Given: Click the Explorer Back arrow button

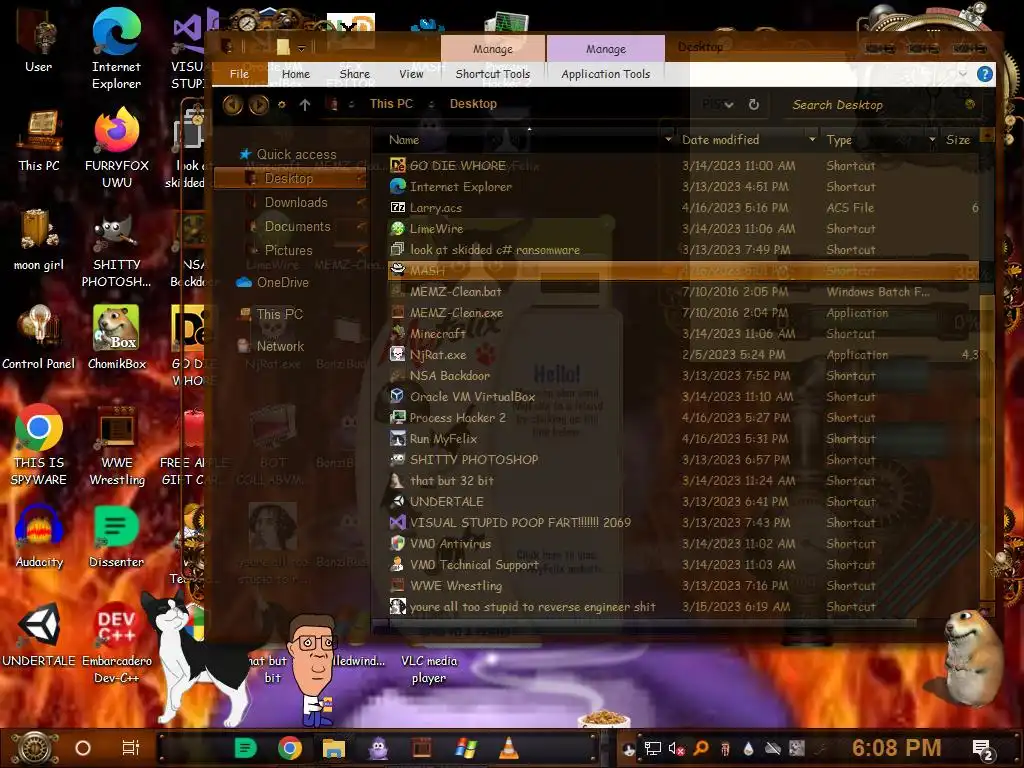Looking at the screenshot, I should (232, 104).
